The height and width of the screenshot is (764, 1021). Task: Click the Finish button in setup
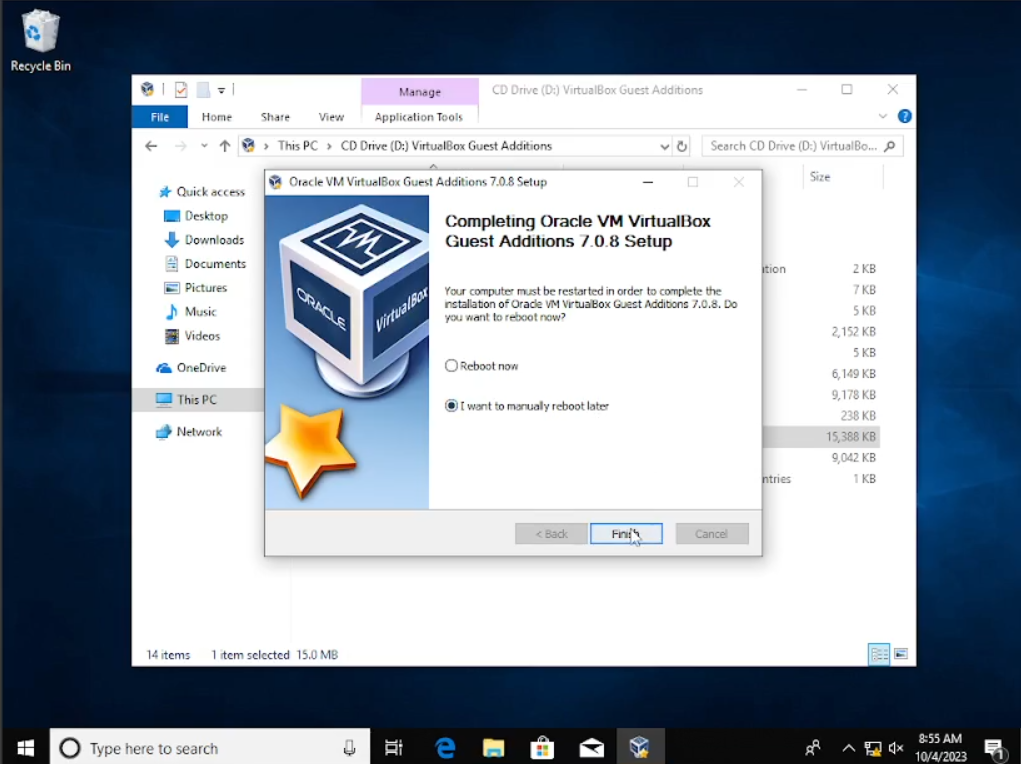pos(626,534)
